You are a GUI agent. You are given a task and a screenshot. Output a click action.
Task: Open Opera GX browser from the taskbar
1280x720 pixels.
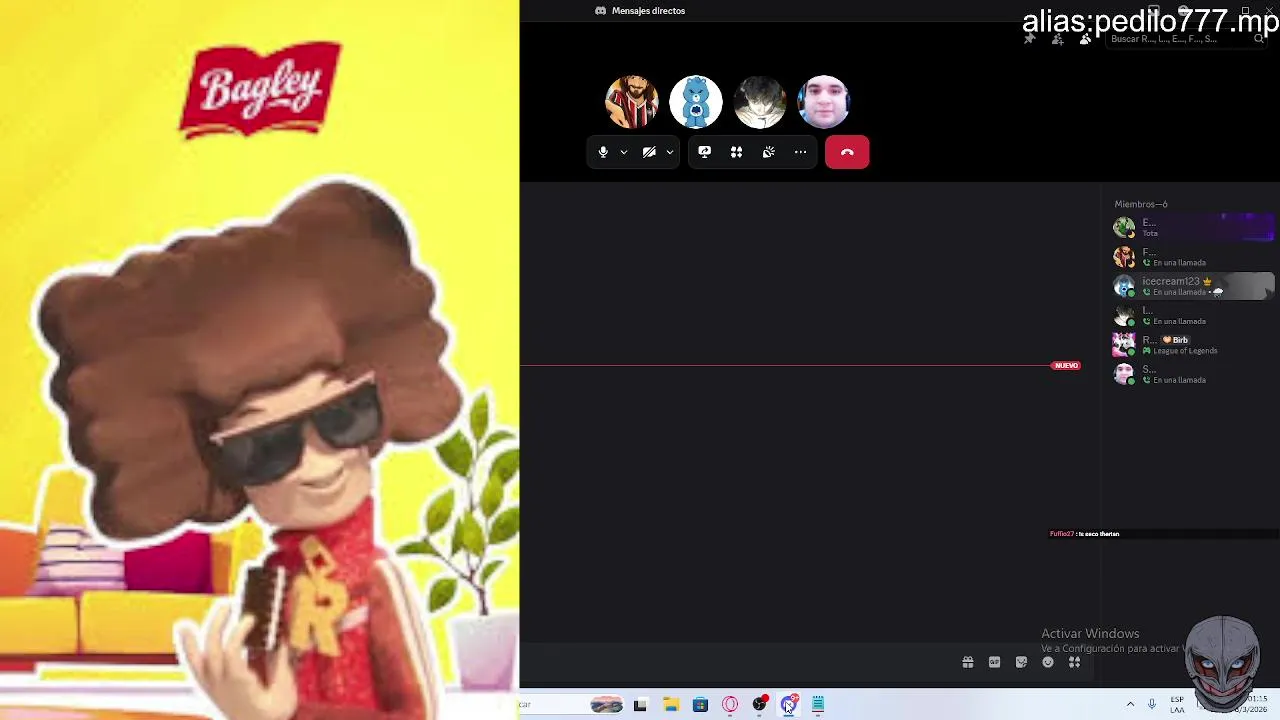point(730,705)
